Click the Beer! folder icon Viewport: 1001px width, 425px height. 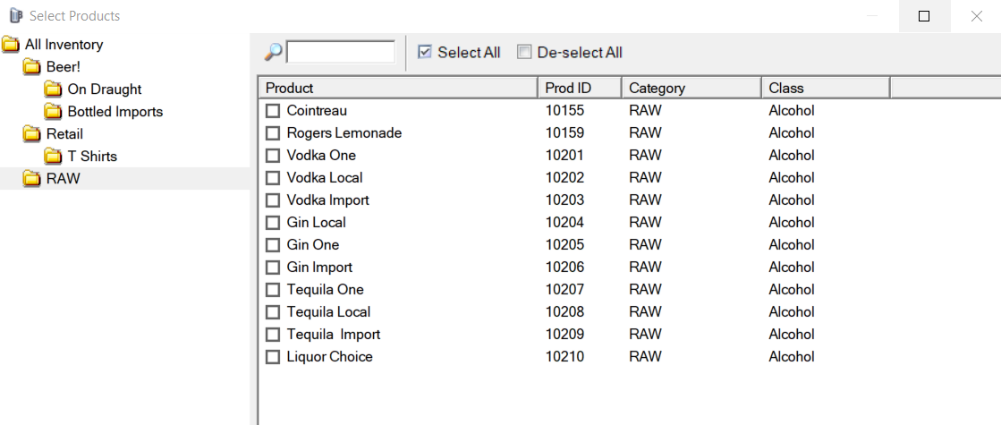click(x=31, y=67)
